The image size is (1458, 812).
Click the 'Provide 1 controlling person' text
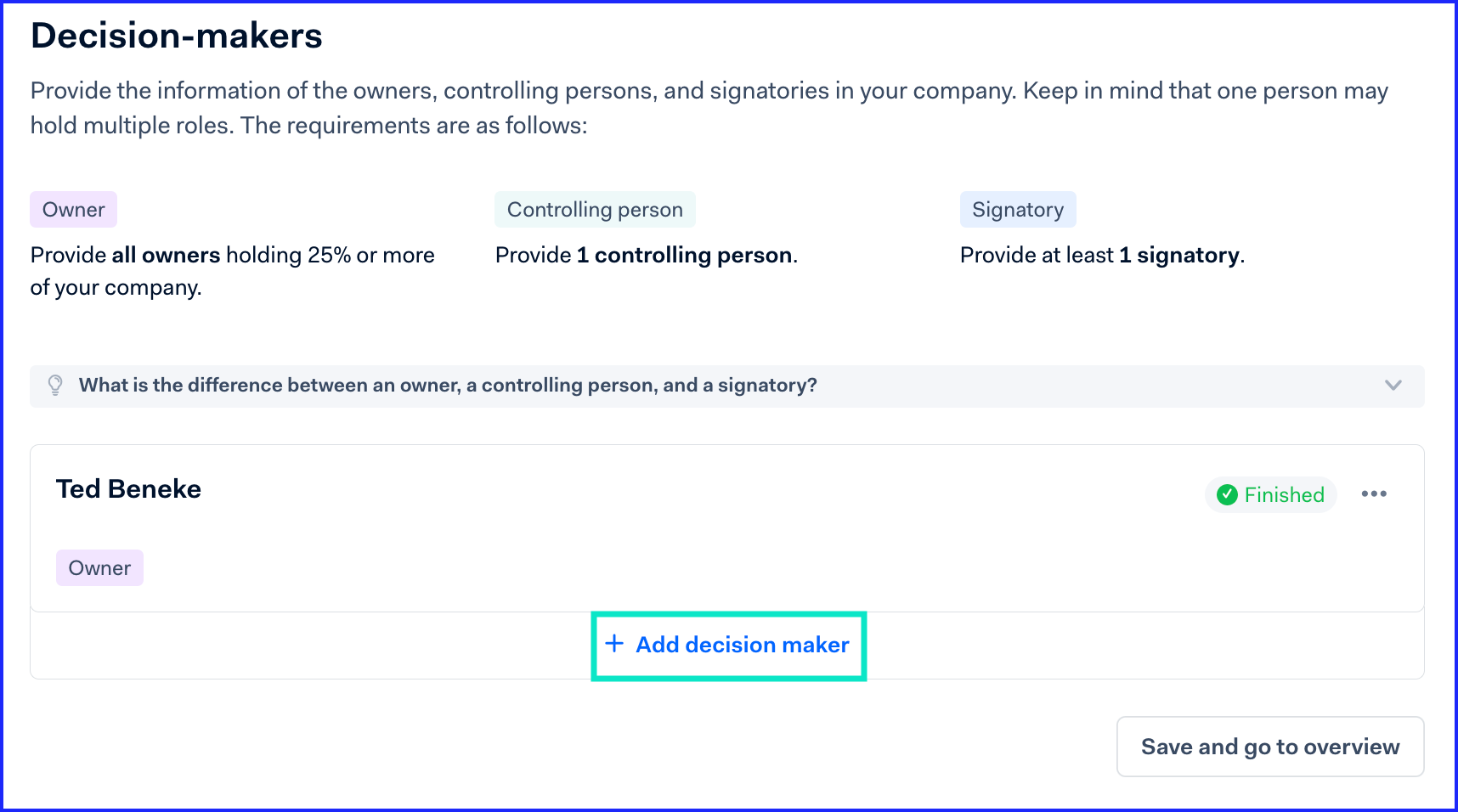[647, 256]
